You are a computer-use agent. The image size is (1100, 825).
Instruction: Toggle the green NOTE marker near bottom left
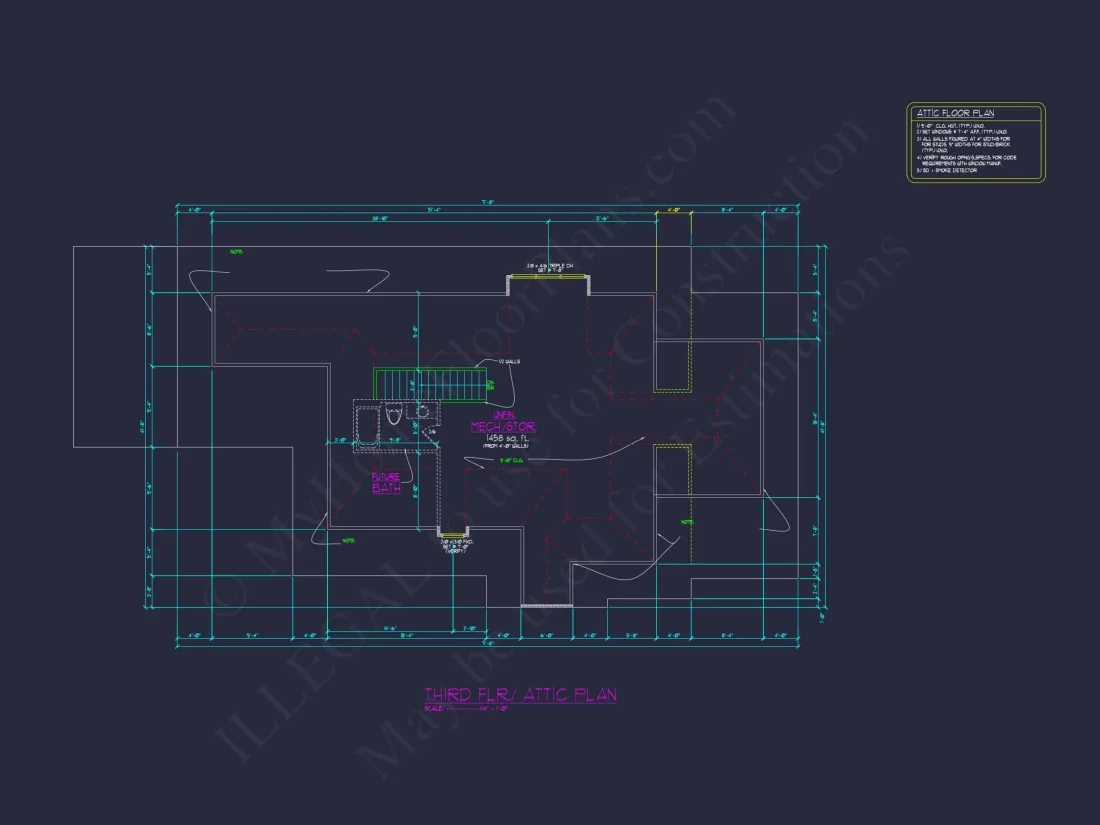pos(348,540)
